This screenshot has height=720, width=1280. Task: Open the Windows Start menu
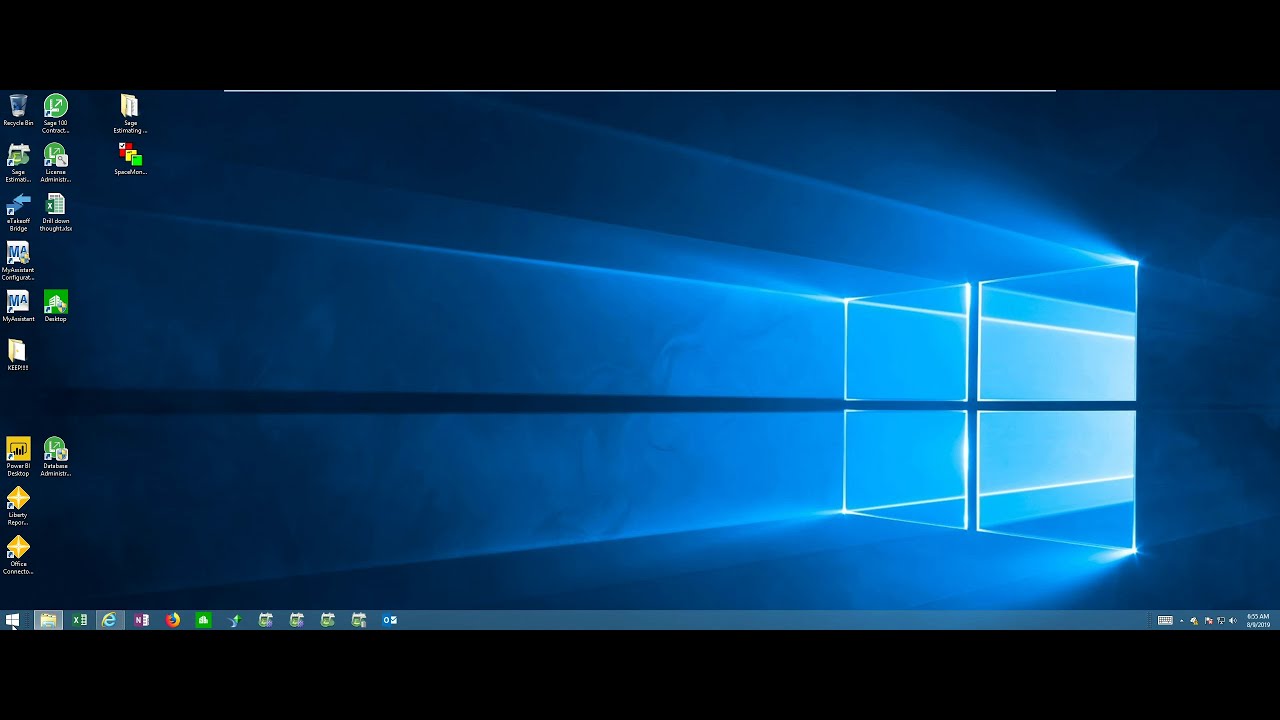[x=12, y=620]
